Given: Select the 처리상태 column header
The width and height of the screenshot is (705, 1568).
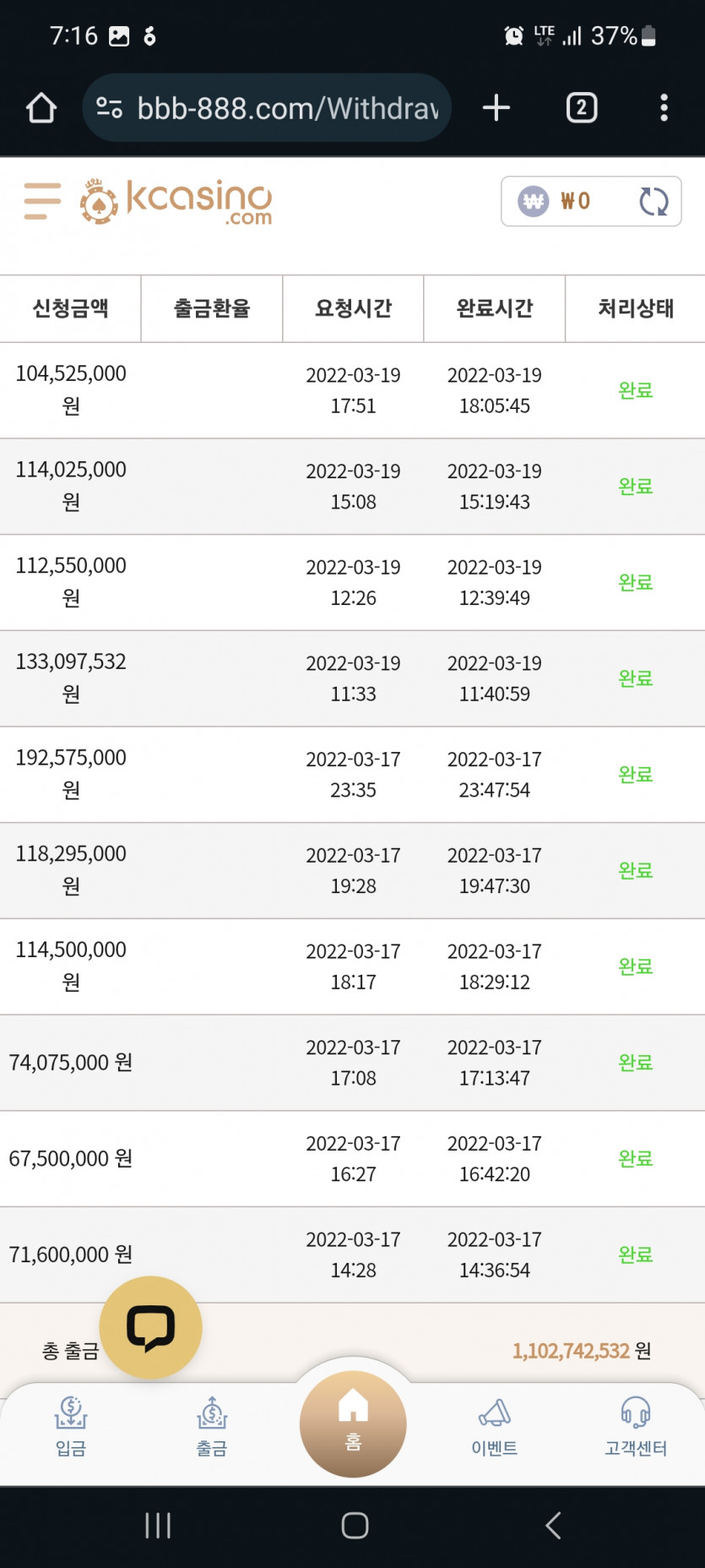Looking at the screenshot, I should click(x=635, y=308).
